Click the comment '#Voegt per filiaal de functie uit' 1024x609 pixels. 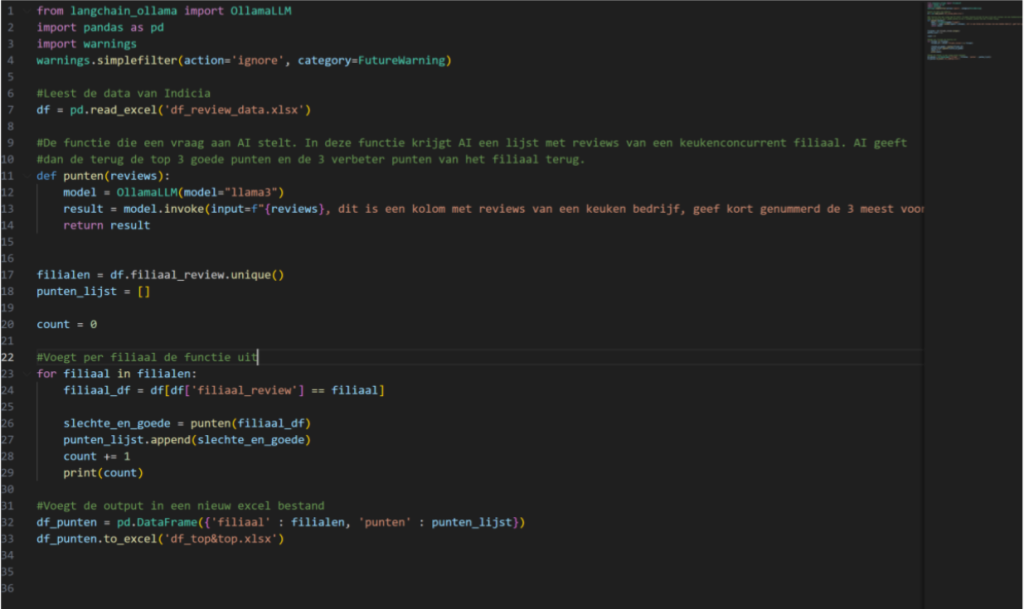tap(147, 357)
